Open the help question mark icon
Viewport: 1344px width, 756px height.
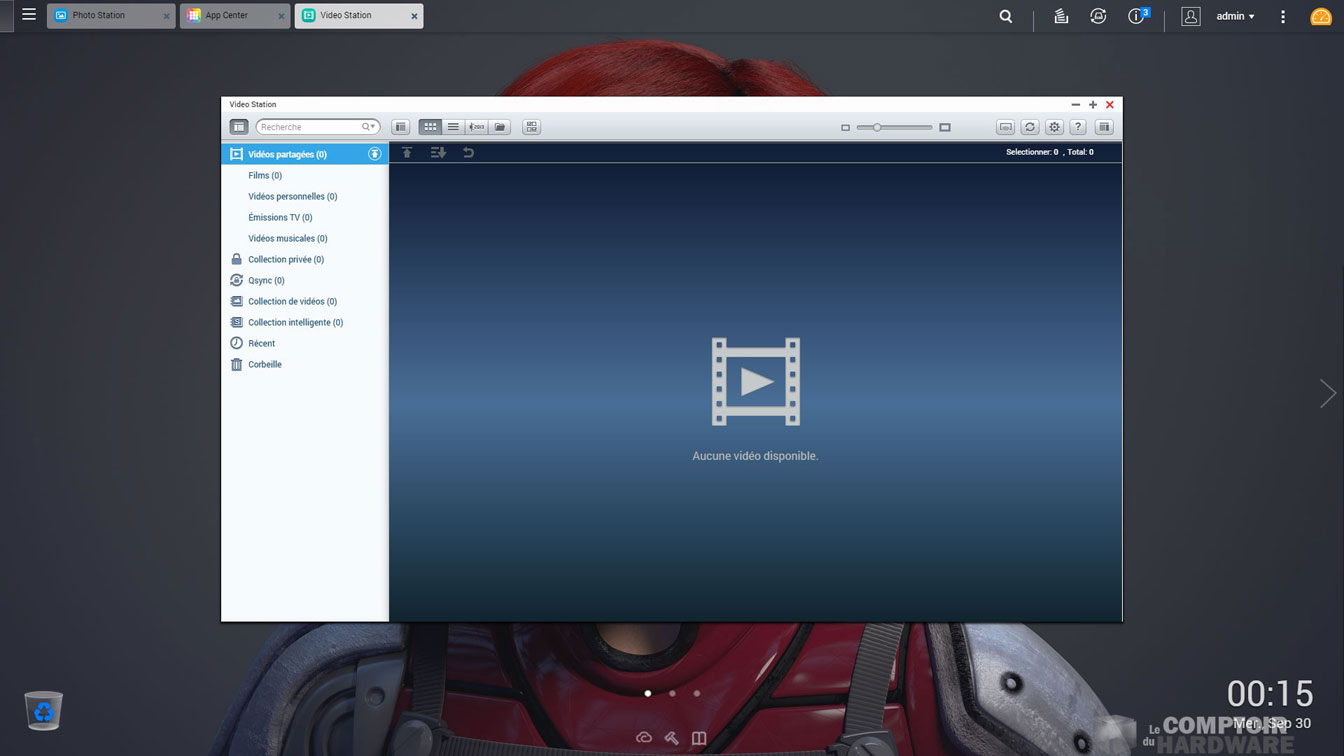coord(1078,127)
